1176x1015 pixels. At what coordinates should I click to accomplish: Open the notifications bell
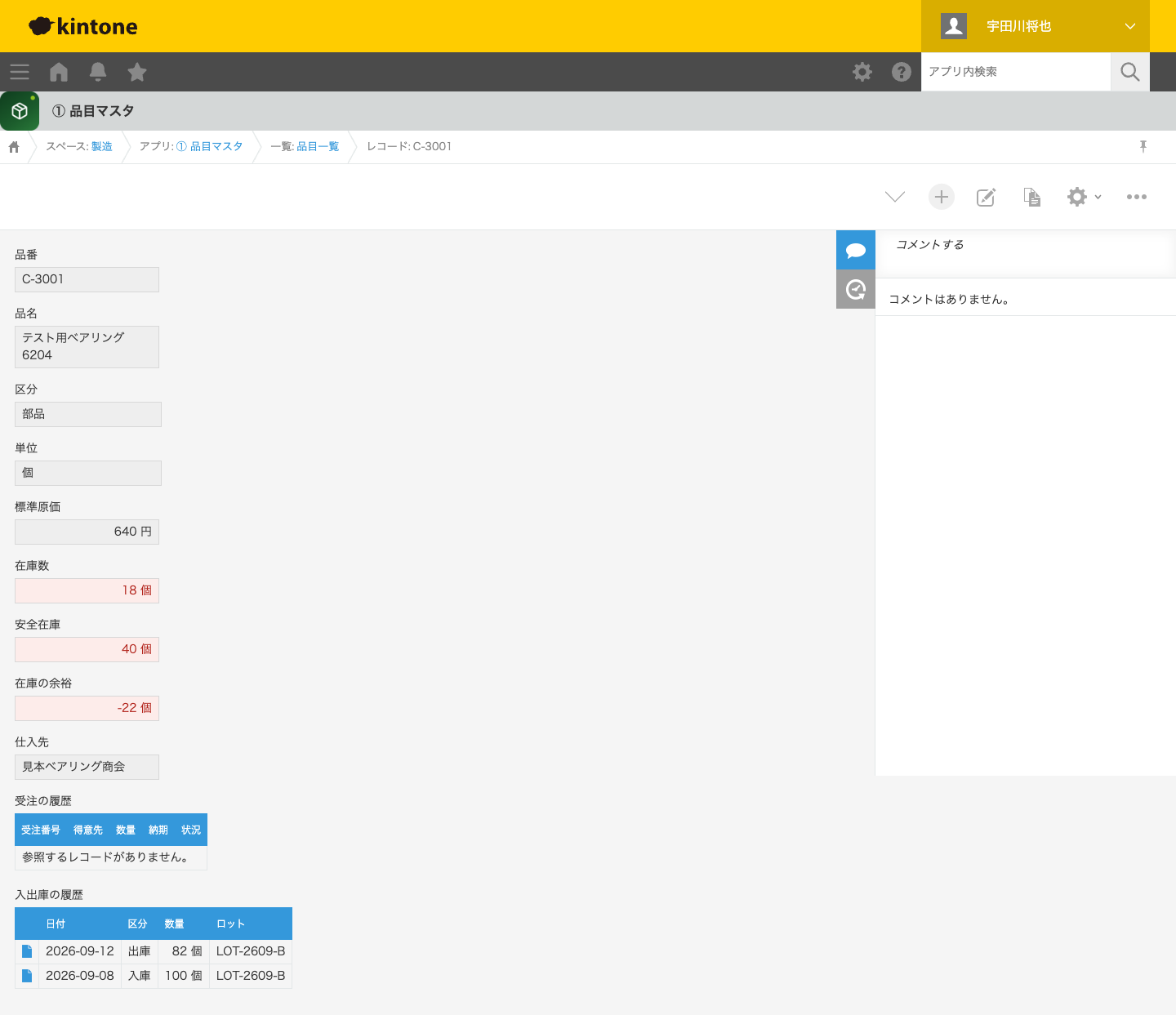pyautogui.click(x=98, y=72)
